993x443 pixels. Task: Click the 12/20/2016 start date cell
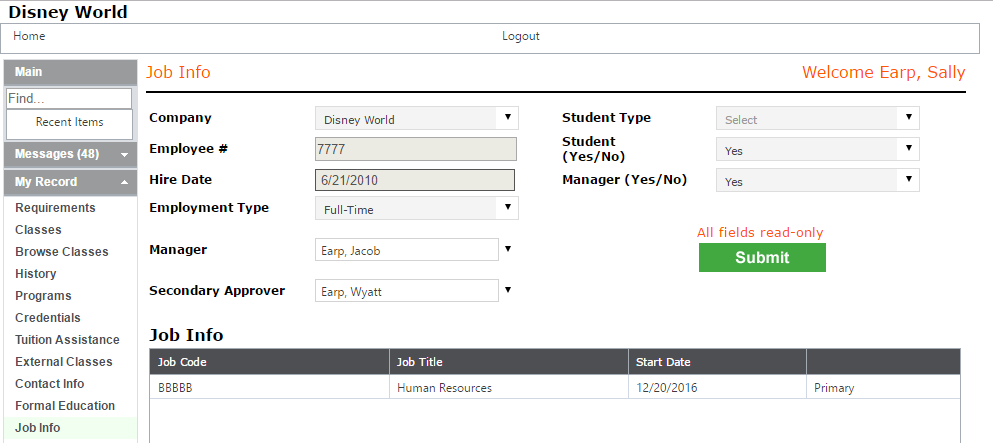pyautogui.click(x=718, y=387)
